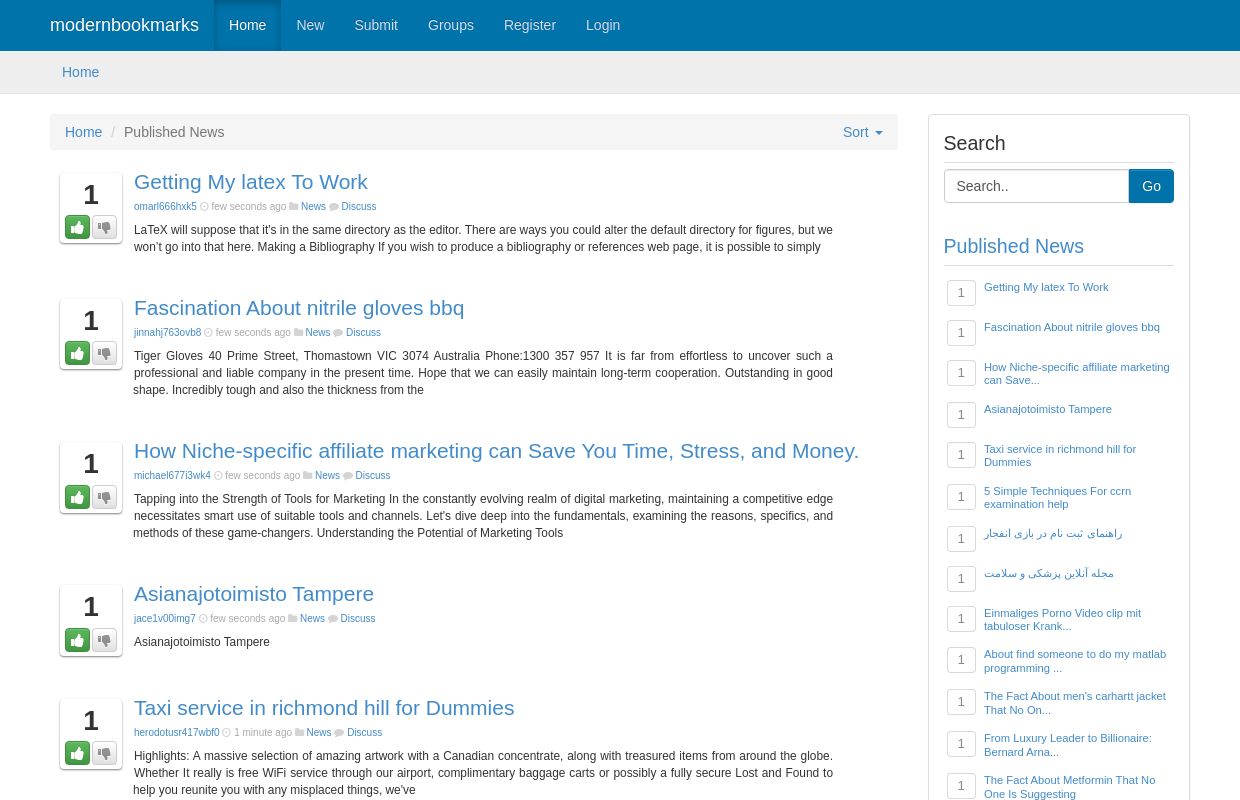Click Submit in the navigation bar
1240x800 pixels.
pos(376,25)
